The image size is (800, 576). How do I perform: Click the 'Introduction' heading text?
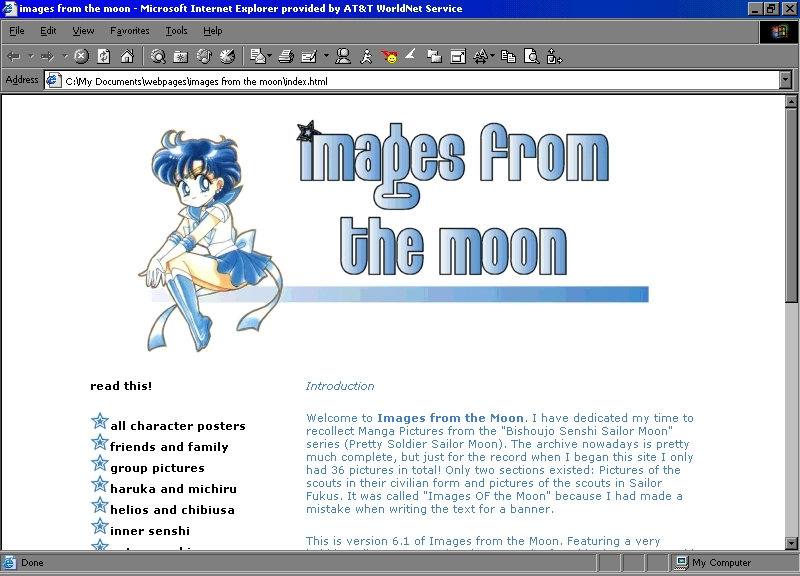click(340, 386)
